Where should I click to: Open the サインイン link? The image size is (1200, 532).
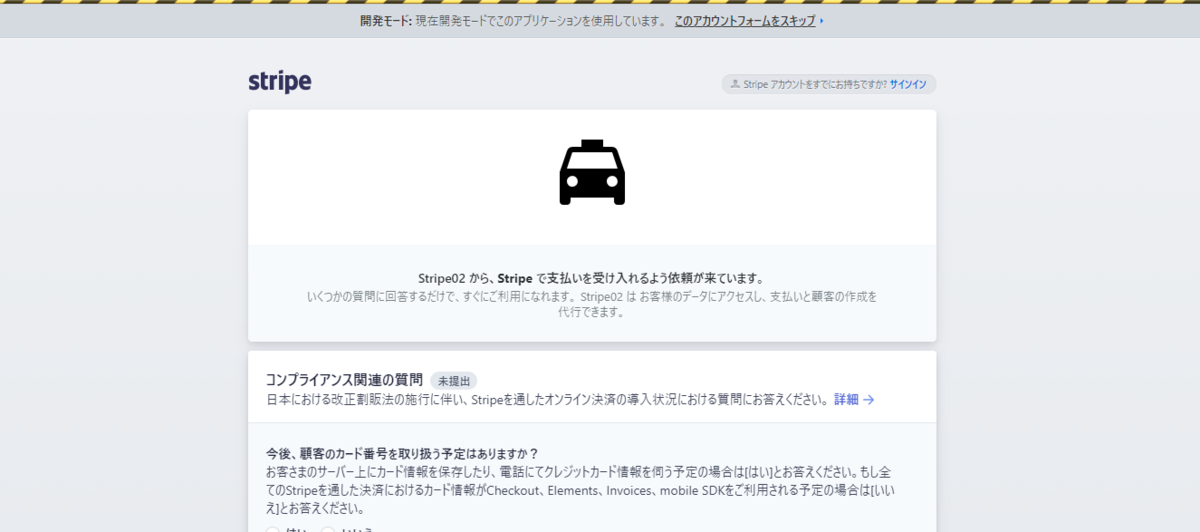909,85
